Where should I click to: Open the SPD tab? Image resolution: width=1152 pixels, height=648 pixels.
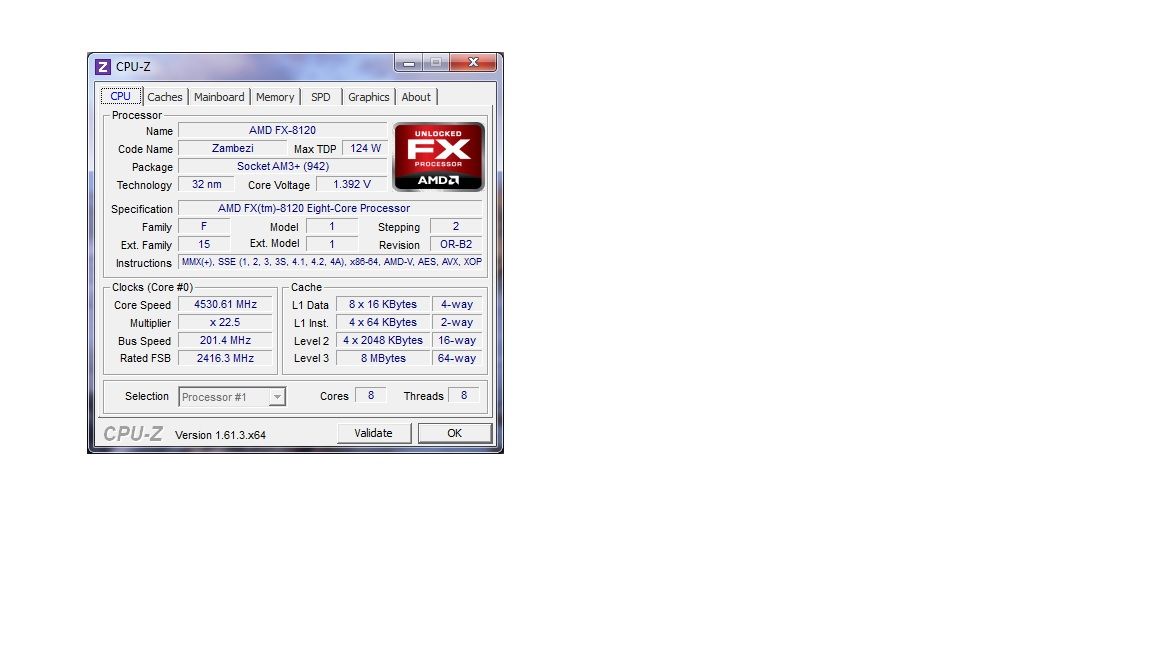320,97
